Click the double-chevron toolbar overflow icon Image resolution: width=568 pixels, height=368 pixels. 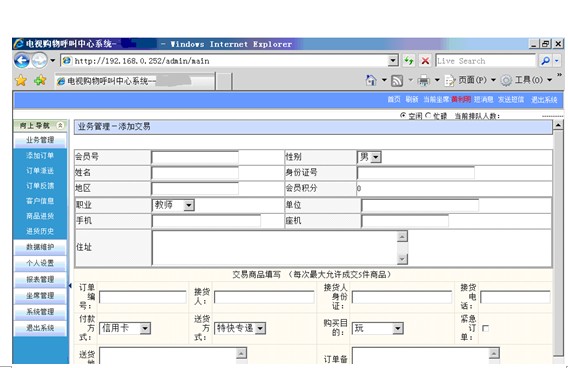click(559, 75)
